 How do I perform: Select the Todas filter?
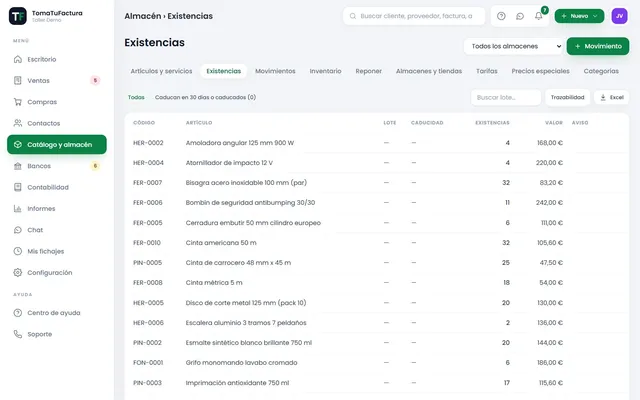point(136,97)
